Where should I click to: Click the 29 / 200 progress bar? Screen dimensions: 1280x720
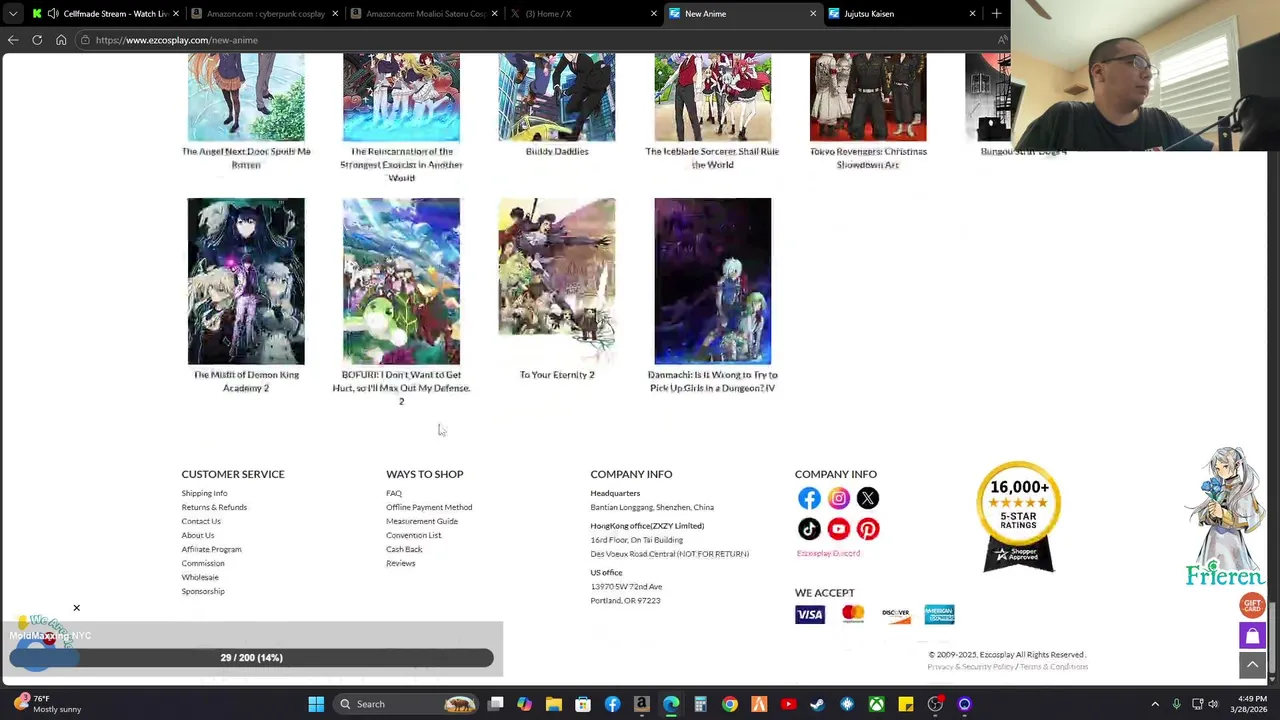(251, 657)
